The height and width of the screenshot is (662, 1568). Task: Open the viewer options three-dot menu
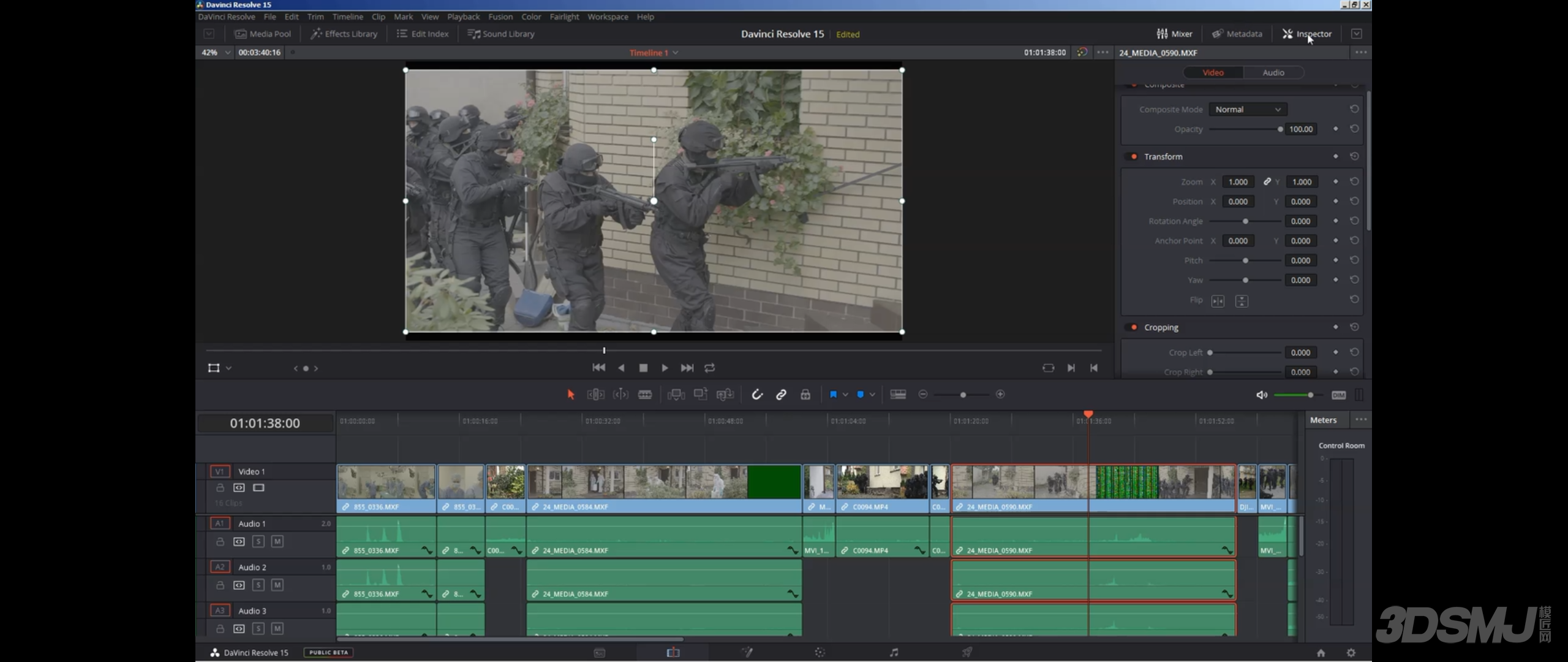pos(1102,52)
